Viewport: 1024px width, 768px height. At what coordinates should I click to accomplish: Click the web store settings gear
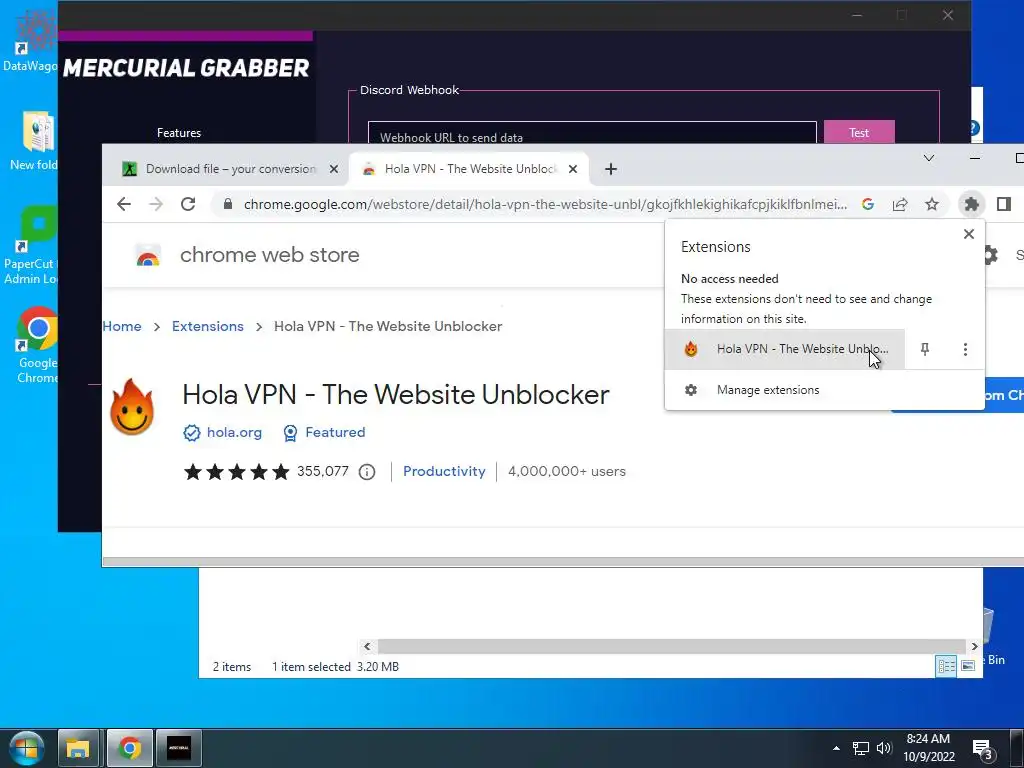tap(991, 255)
